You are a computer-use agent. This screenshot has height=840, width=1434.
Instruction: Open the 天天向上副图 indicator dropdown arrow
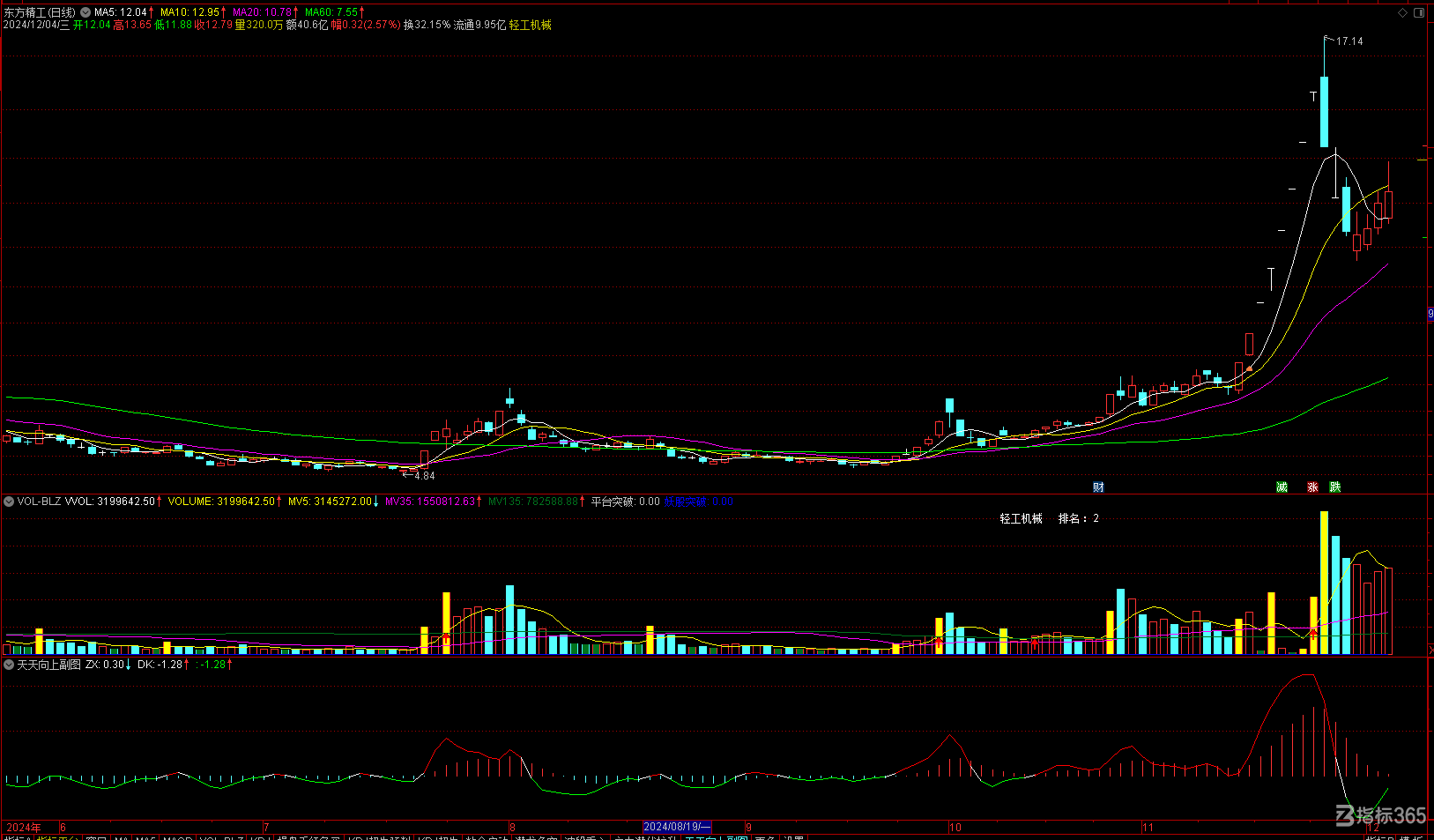click(x=9, y=665)
